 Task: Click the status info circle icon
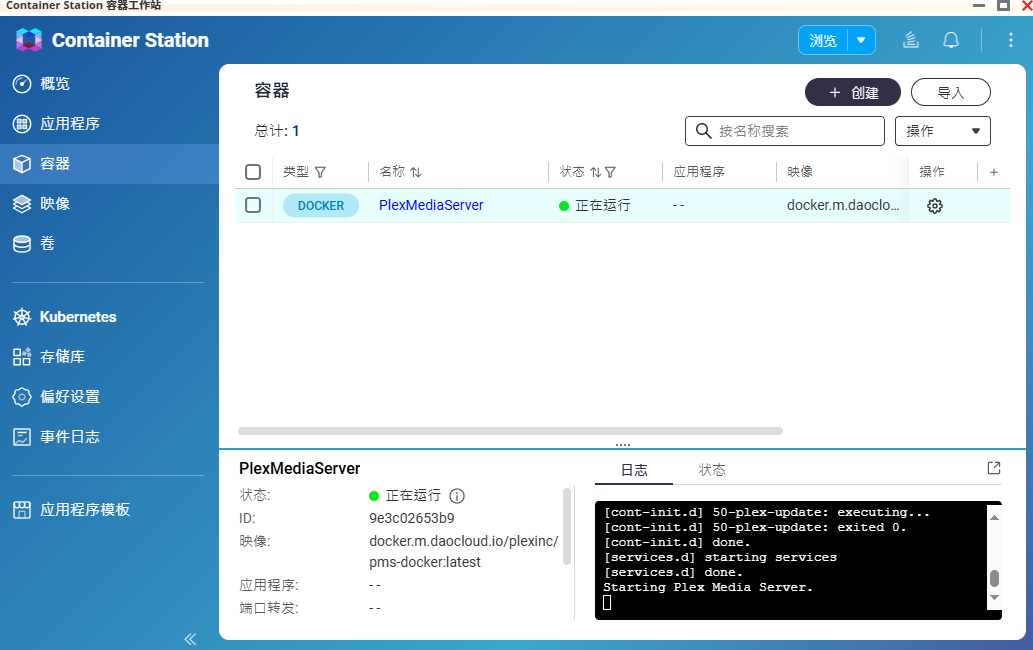click(457, 496)
